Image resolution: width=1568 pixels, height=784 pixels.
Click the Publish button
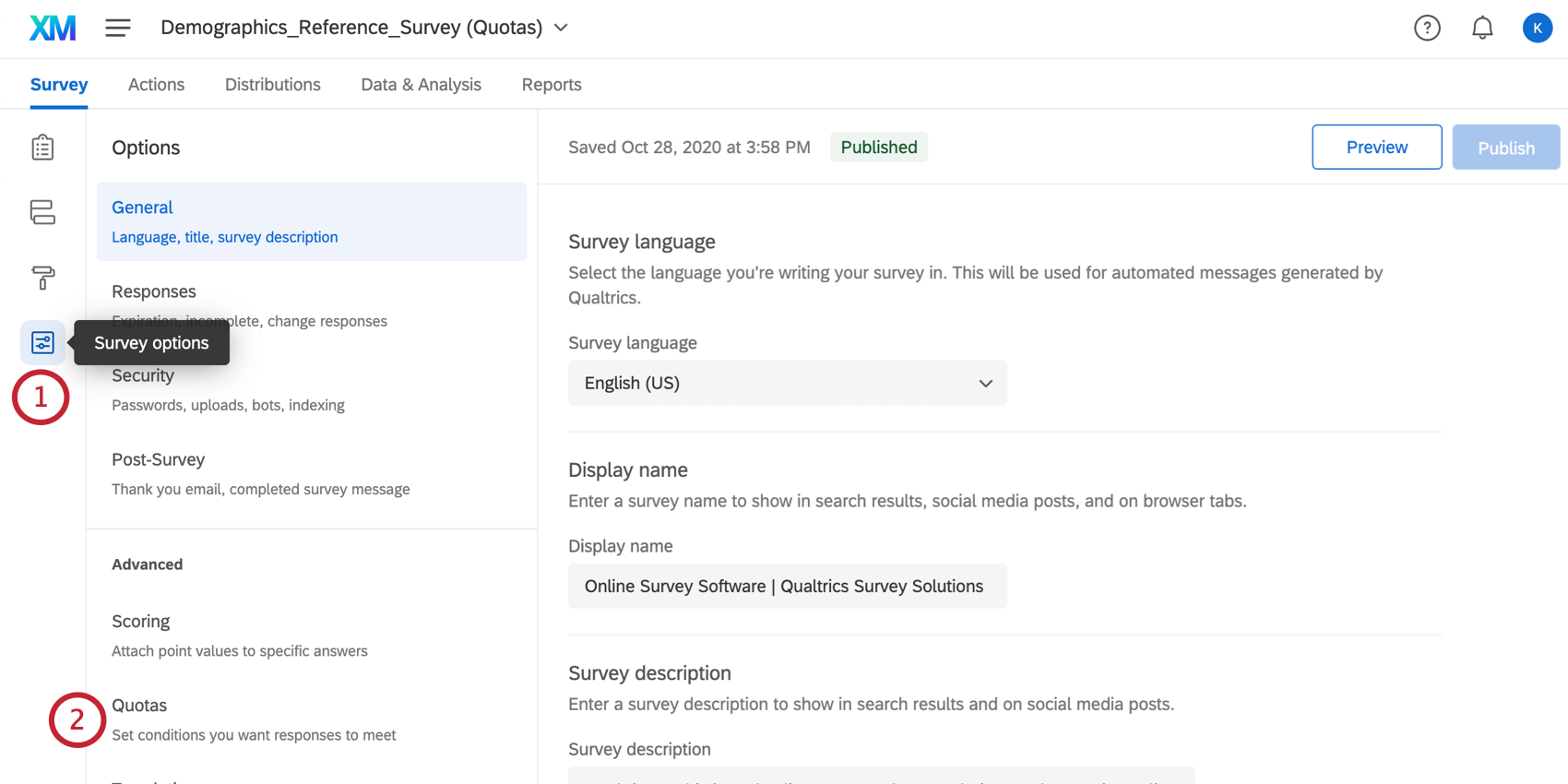(1506, 147)
